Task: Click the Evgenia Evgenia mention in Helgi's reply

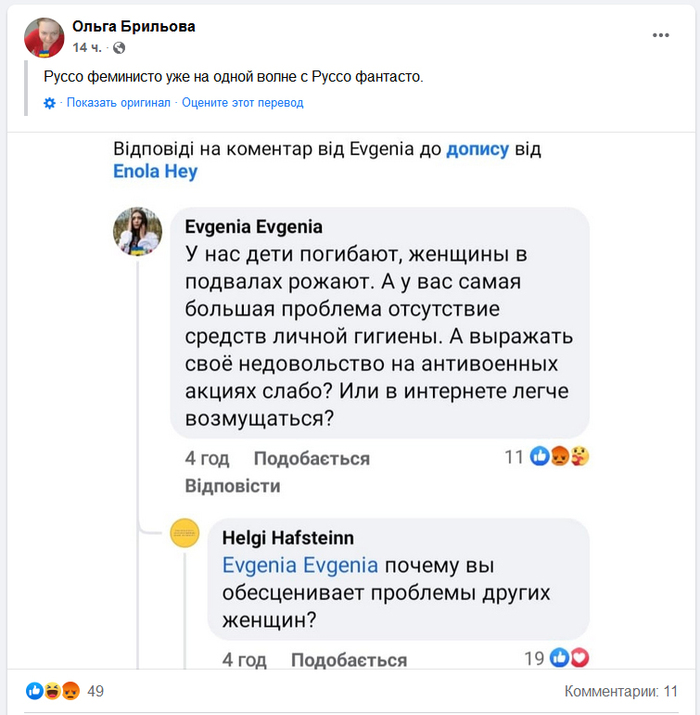Action: point(299,565)
